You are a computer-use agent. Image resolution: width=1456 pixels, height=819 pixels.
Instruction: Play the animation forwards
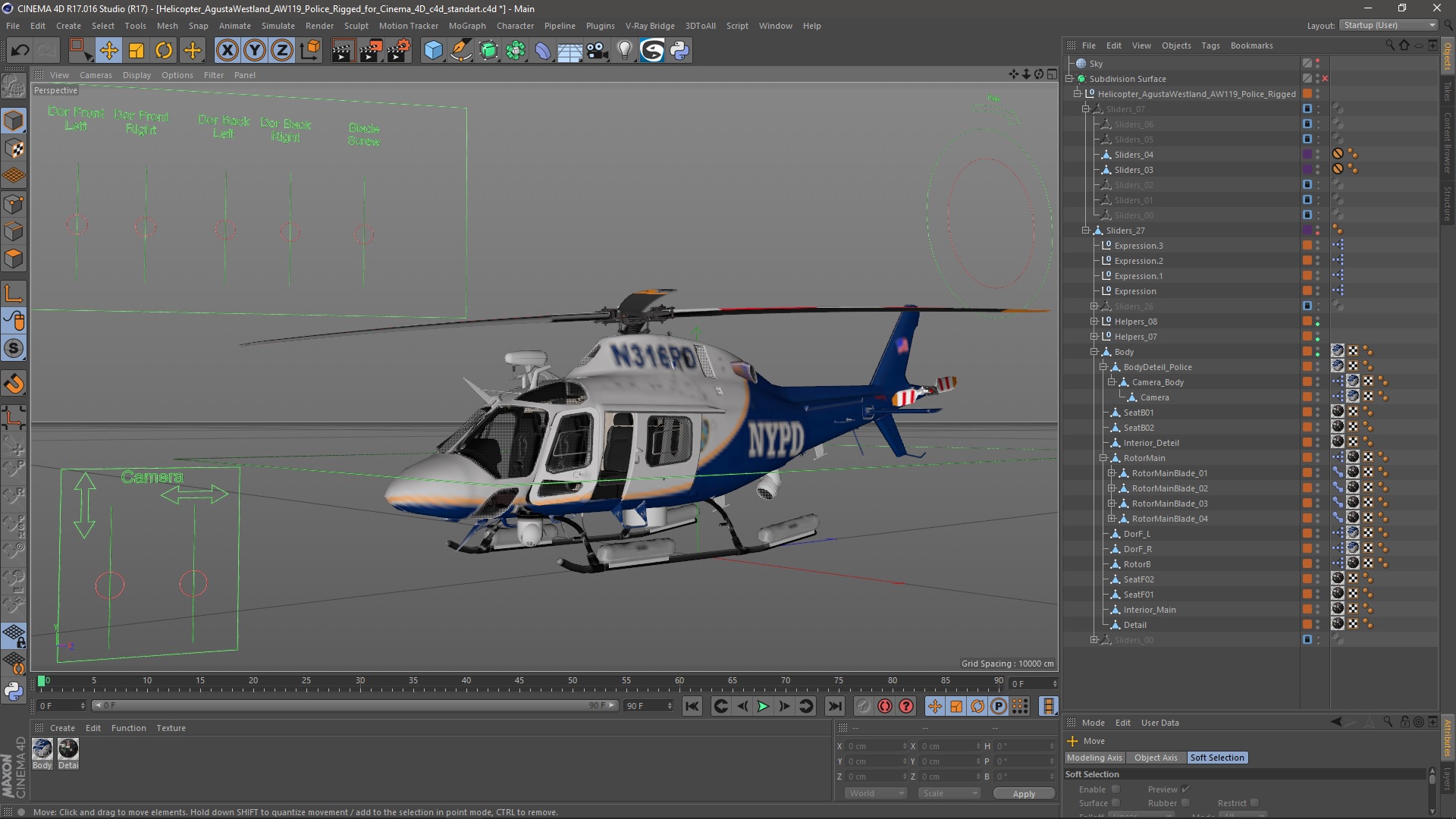763,706
